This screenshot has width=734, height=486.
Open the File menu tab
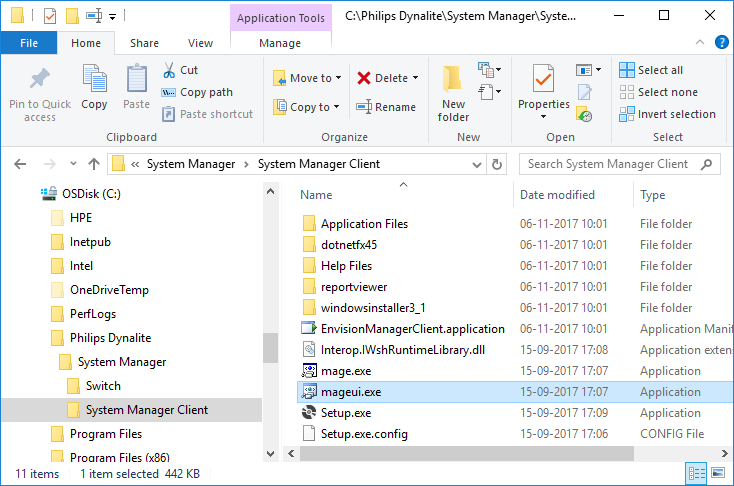tap(29, 43)
